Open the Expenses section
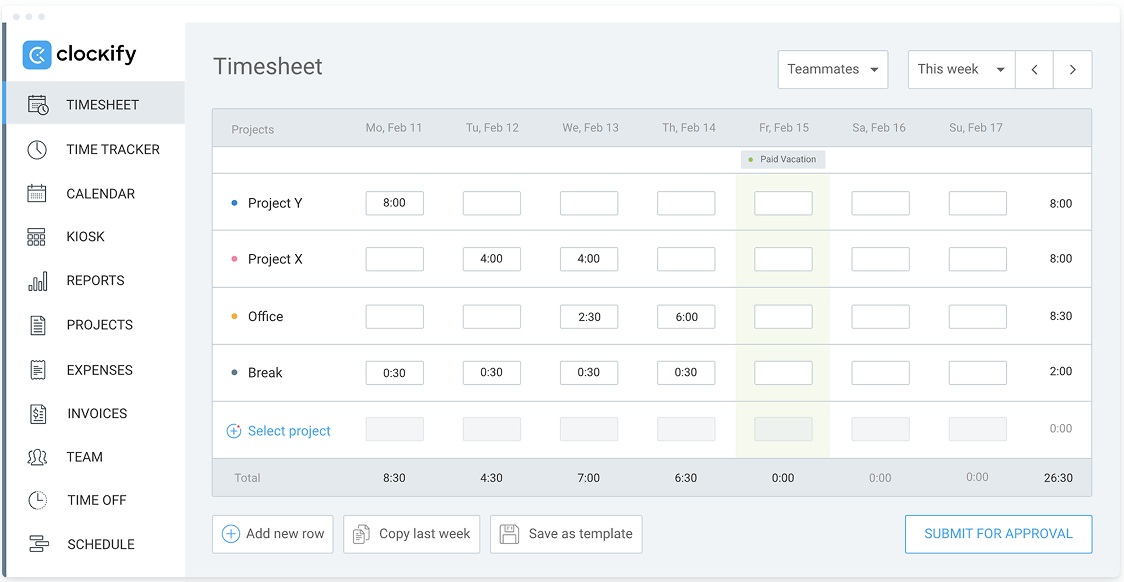 (x=100, y=369)
